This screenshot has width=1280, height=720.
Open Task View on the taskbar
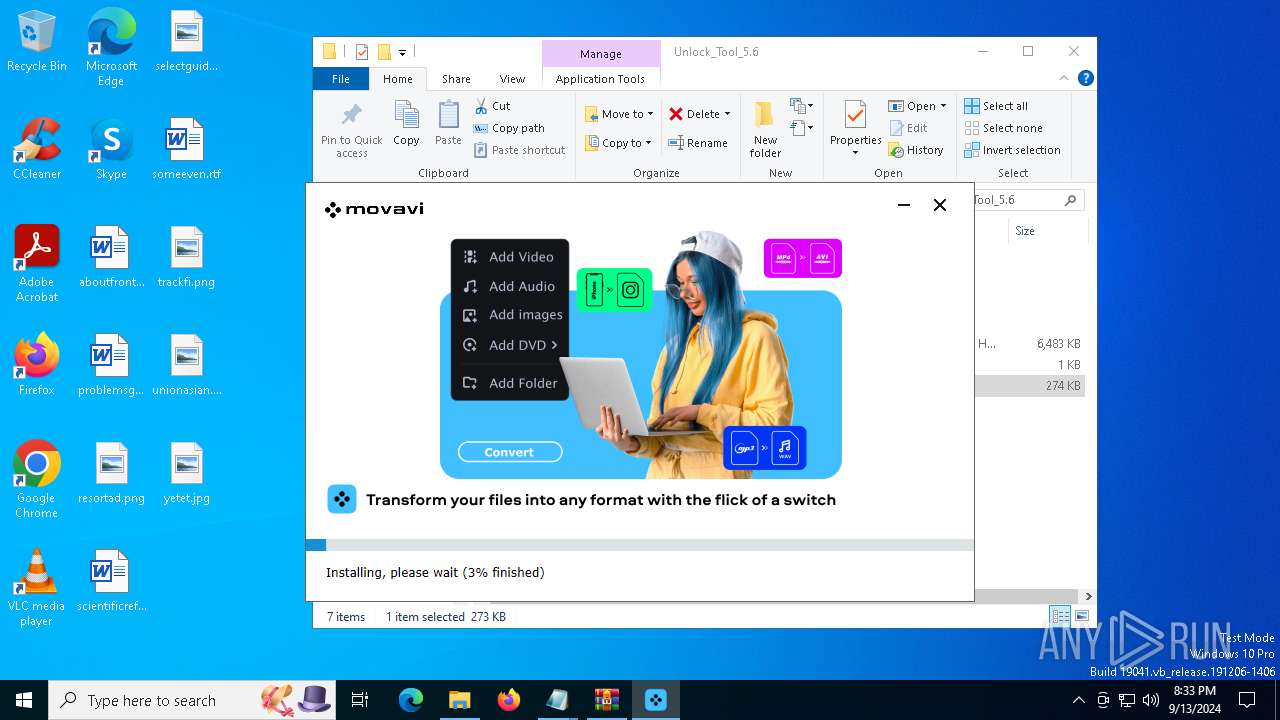pyautogui.click(x=360, y=700)
